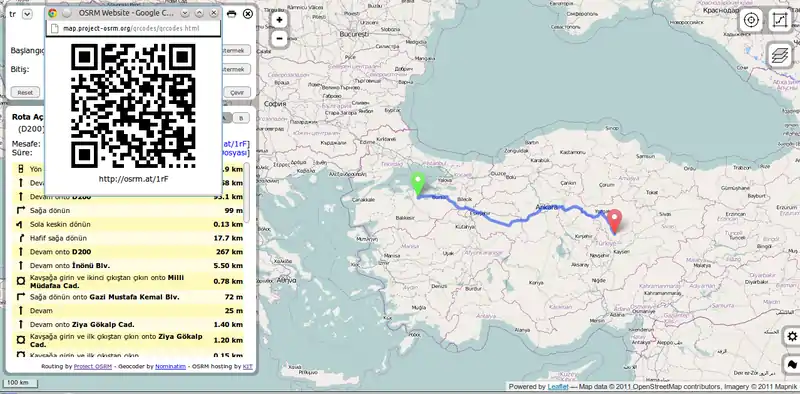Click the arrow icon beside Devam onto İnönü Blv.
The image size is (800, 394).
click(x=21, y=265)
